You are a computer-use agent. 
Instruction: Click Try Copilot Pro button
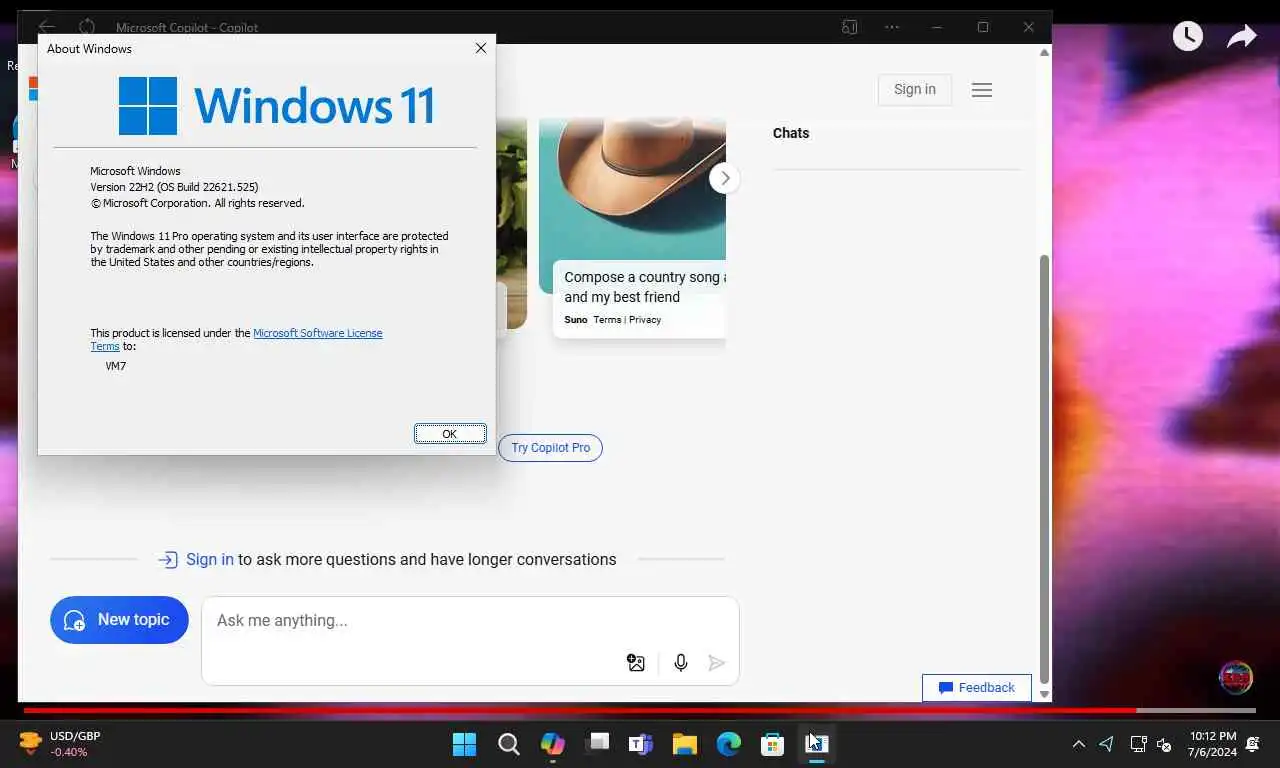(x=551, y=448)
